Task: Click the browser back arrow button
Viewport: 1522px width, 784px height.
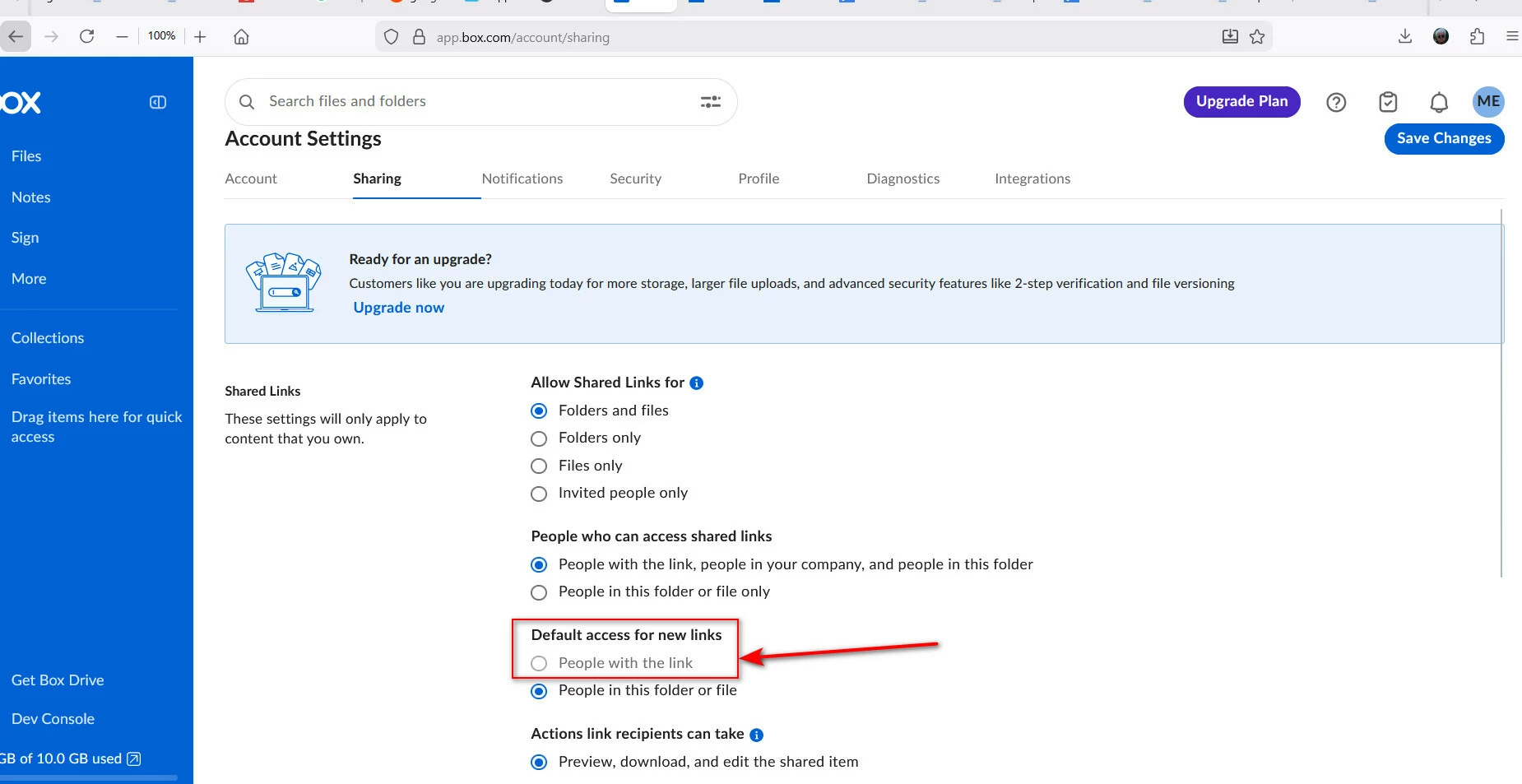Action: [x=16, y=36]
